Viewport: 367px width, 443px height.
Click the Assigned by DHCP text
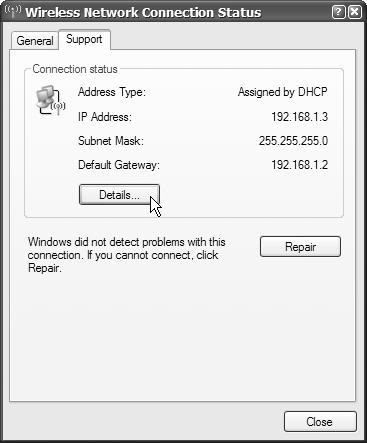283,92
